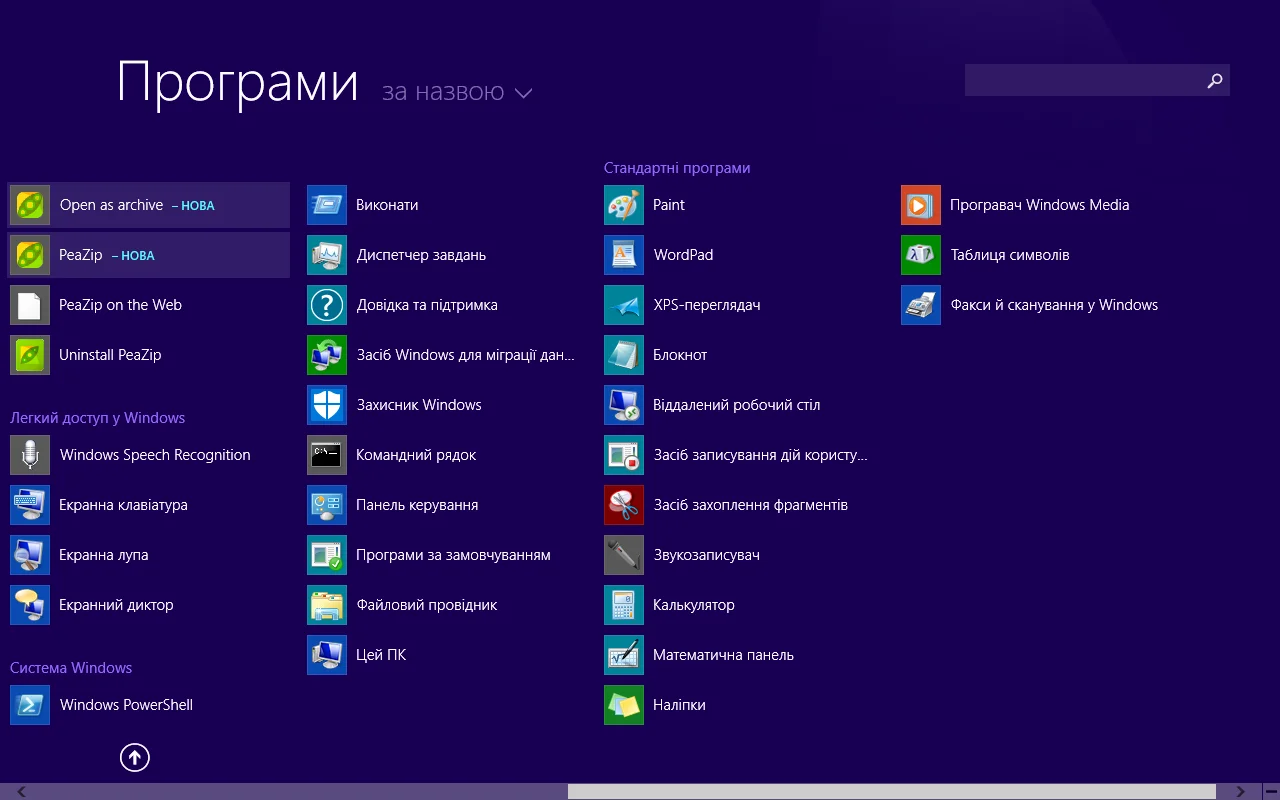This screenshot has width=1280, height=800.
Task: Click inside the search input field
Action: 1080,81
